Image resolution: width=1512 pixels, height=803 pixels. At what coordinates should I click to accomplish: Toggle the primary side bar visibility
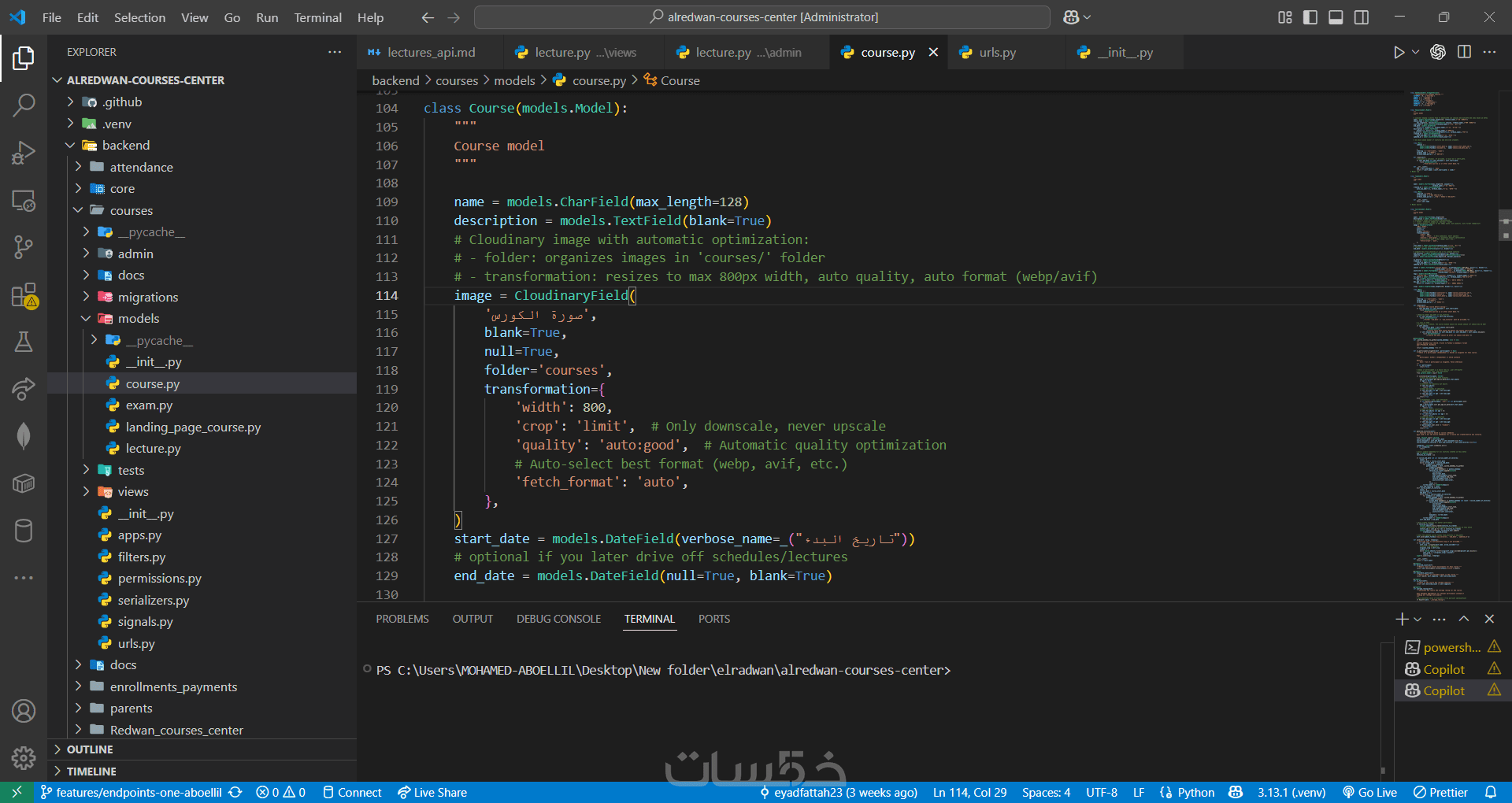pos(1310,17)
